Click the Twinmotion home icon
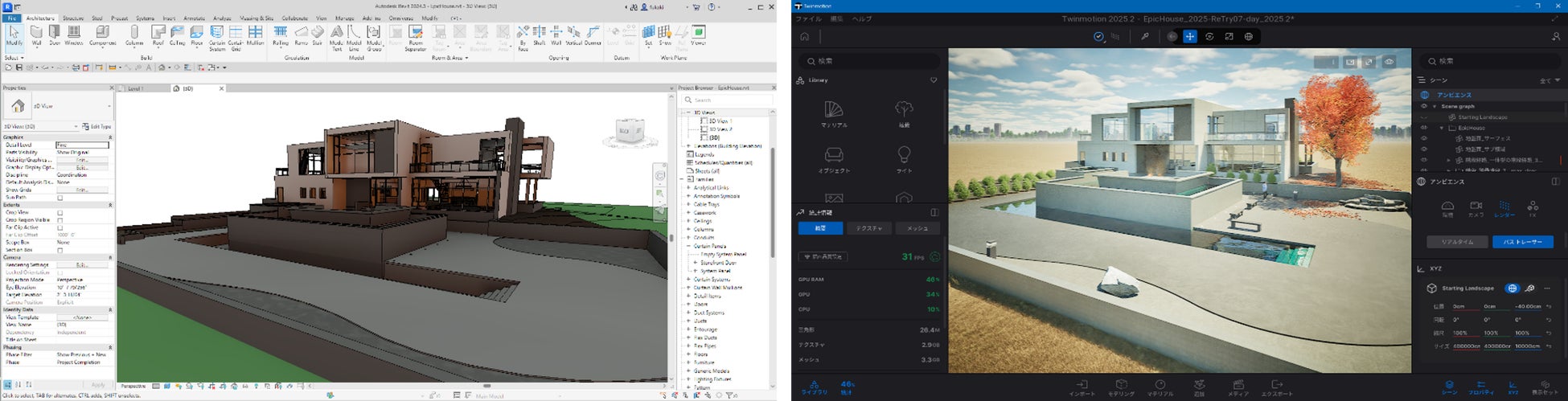Screen dimensions: 1568x401 [x=804, y=36]
